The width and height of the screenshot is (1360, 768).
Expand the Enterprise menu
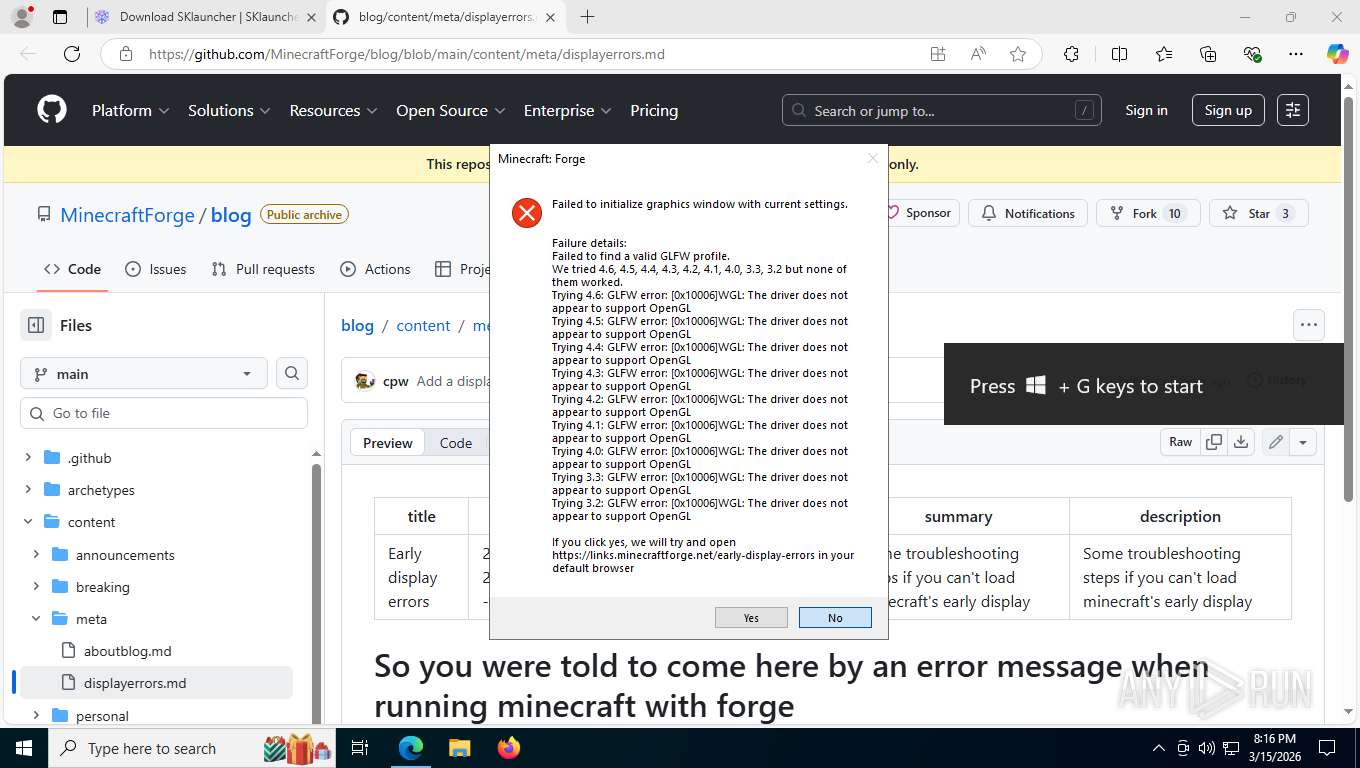coord(568,110)
